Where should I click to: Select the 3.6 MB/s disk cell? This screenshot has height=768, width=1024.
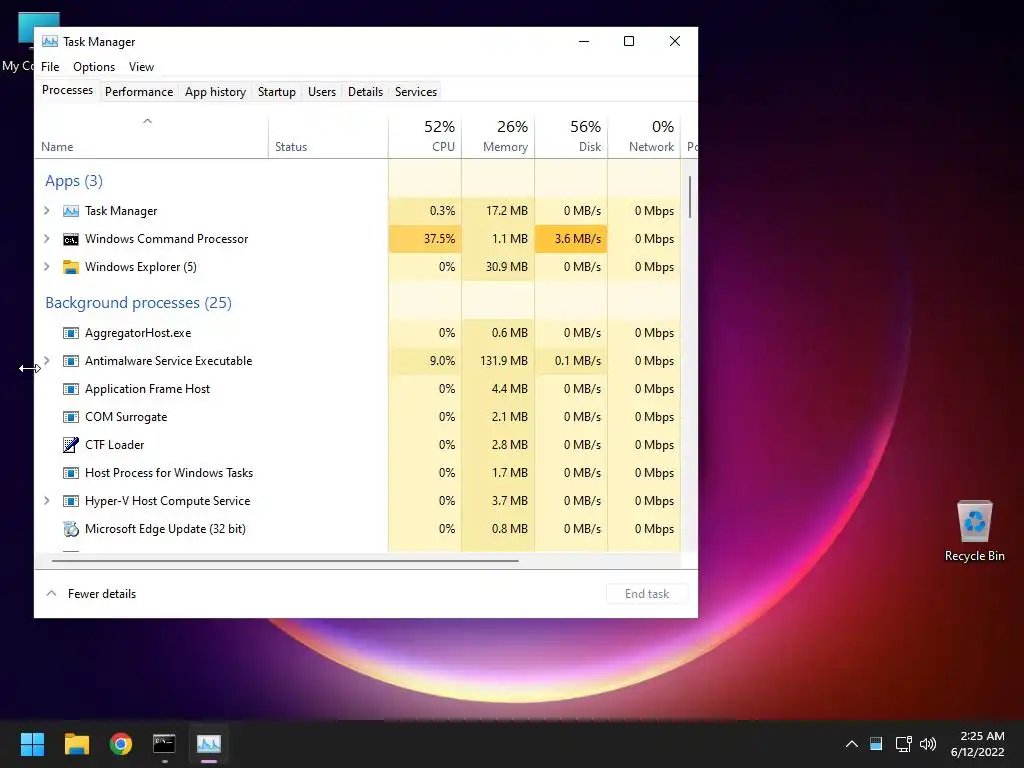pyautogui.click(x=571, y=239)
